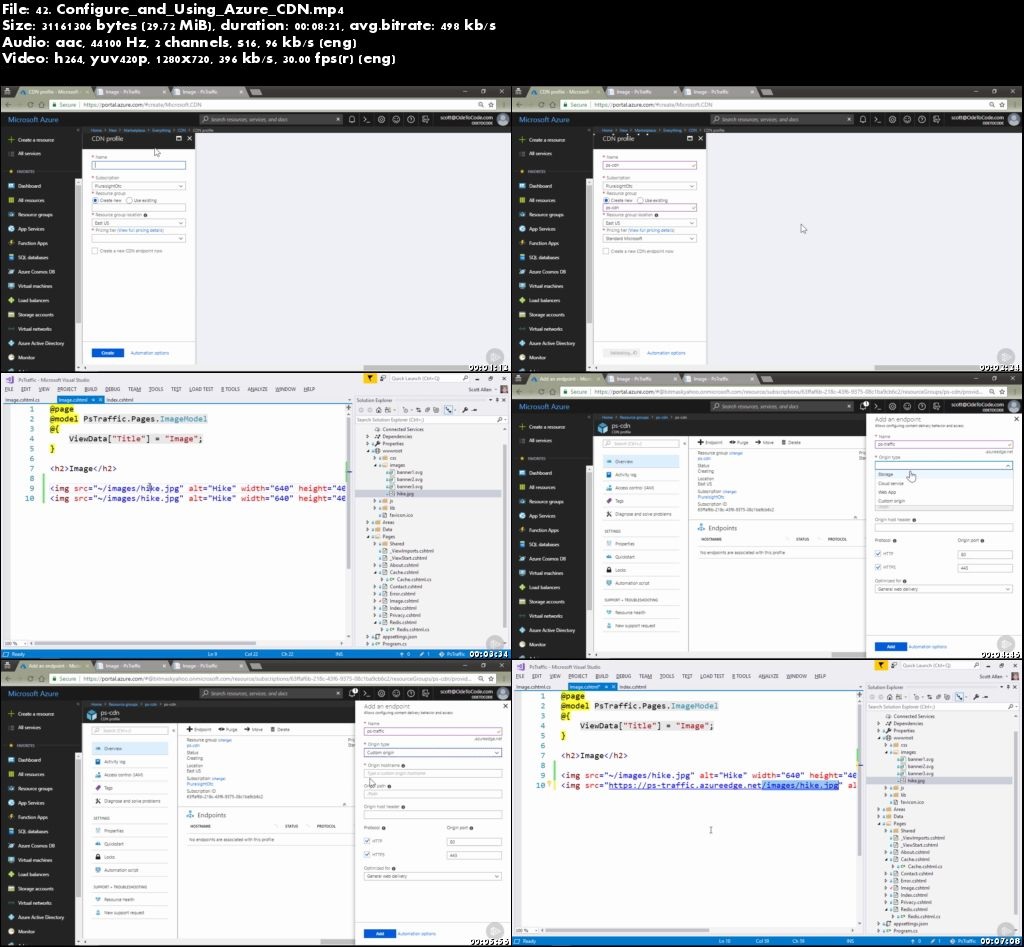This screenshot has height=947, width=1024.
Task: Collapse the Pages folder in the 00:03:34 Solution Explorer
Action: (368, 536)
